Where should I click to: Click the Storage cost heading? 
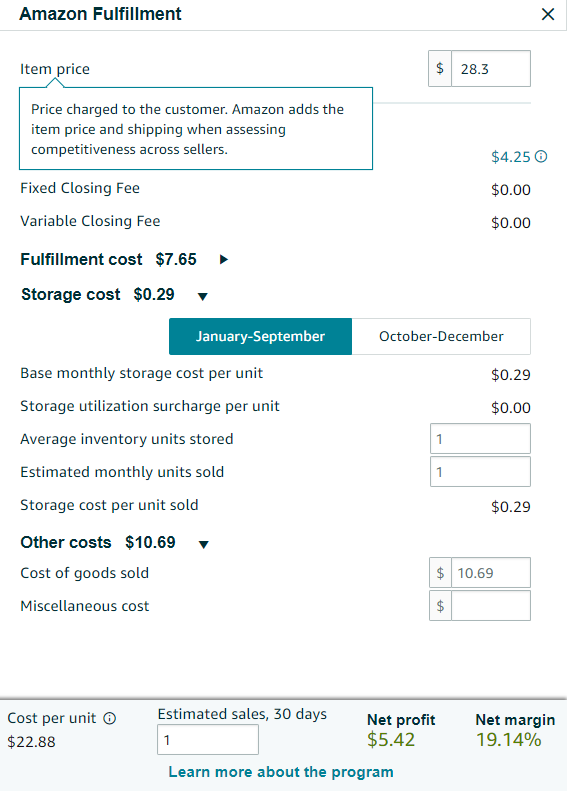[71, 294]
